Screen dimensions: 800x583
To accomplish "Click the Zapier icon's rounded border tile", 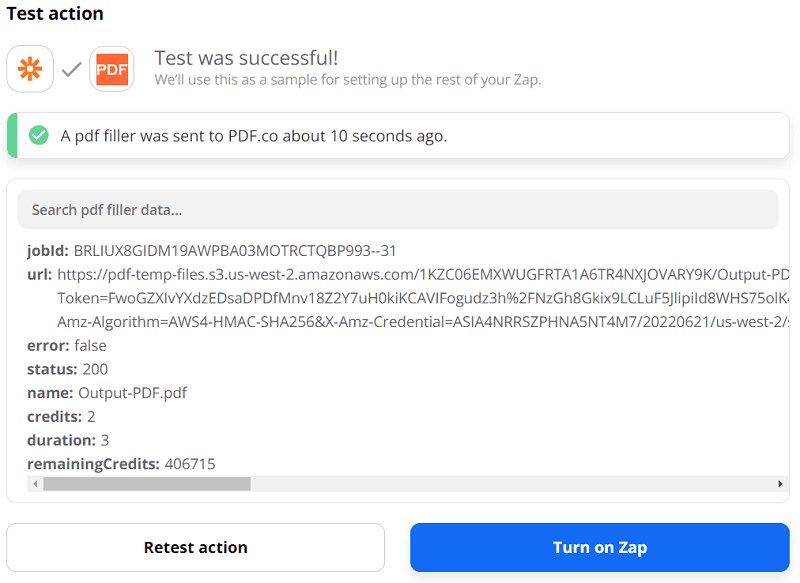I will (29, 68).
